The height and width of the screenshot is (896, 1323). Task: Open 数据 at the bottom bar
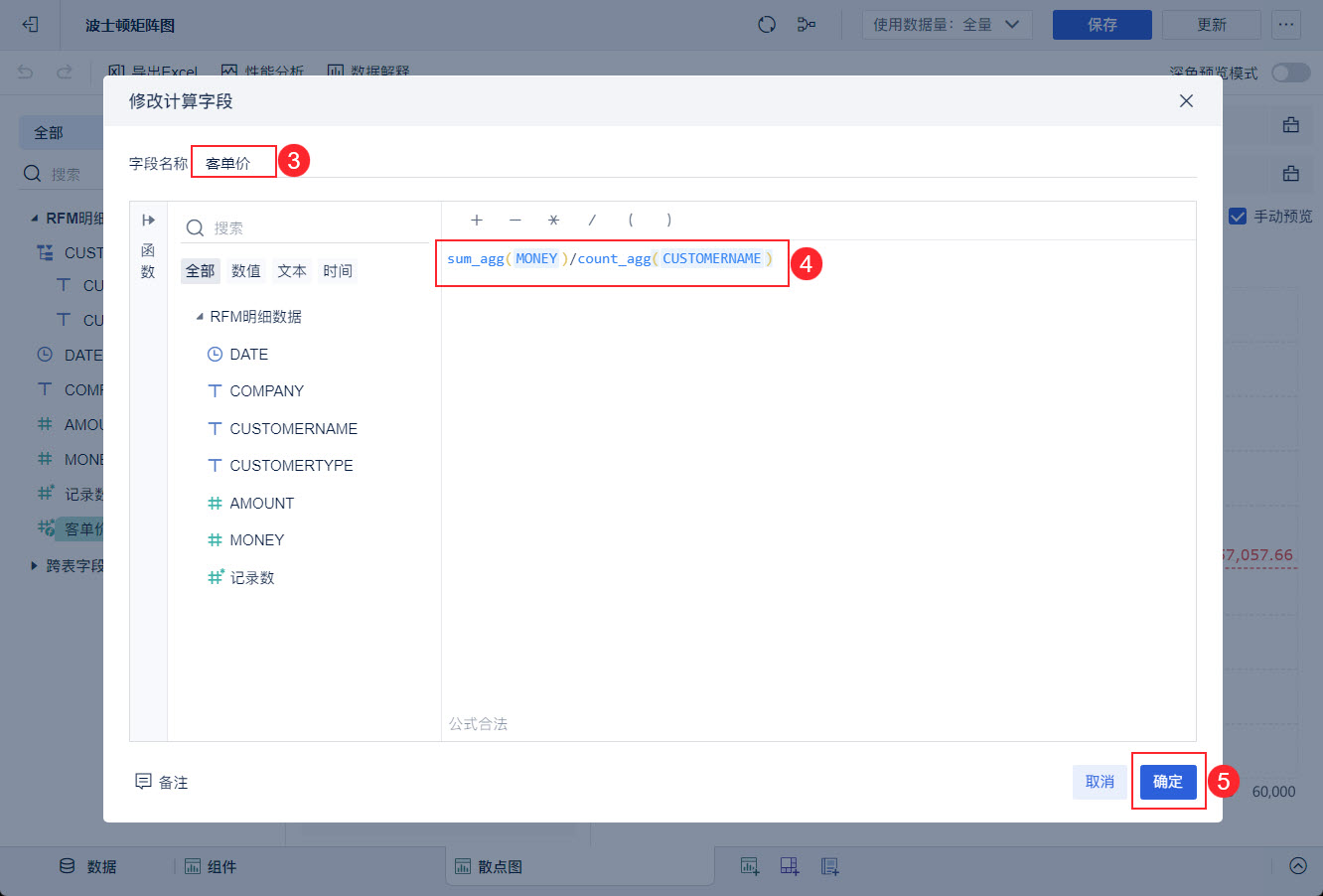click(87, 866)
